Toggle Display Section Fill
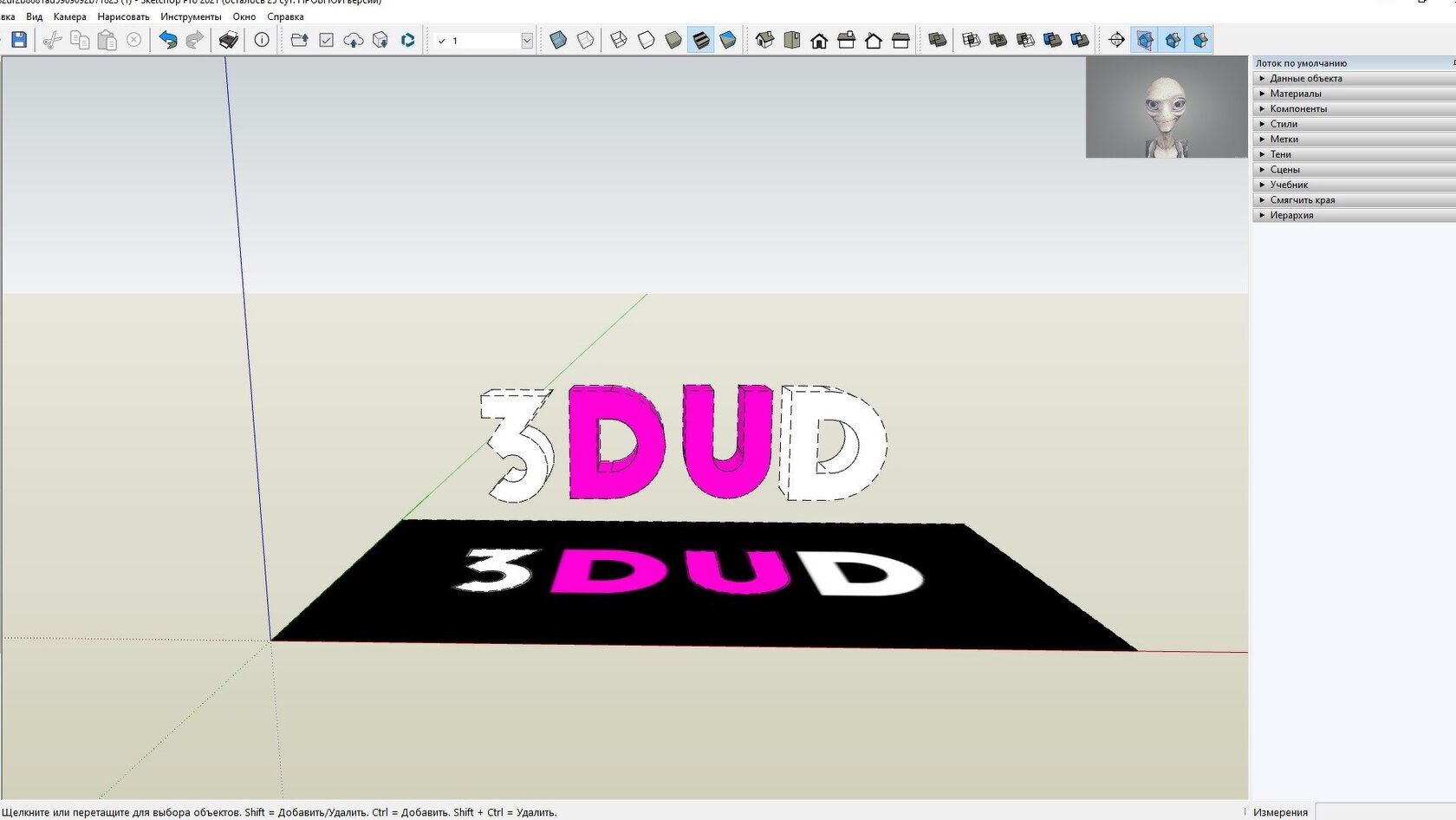 click(1200, 40)
